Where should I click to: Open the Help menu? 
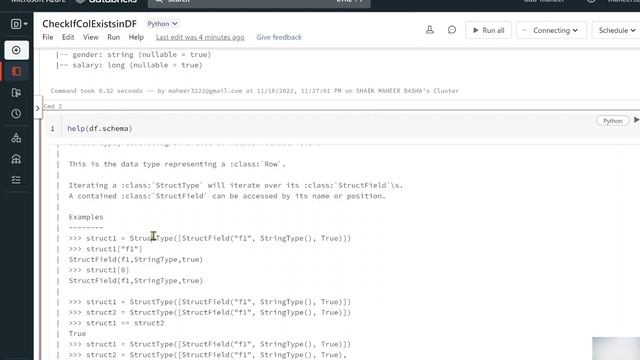click(136, 37)
